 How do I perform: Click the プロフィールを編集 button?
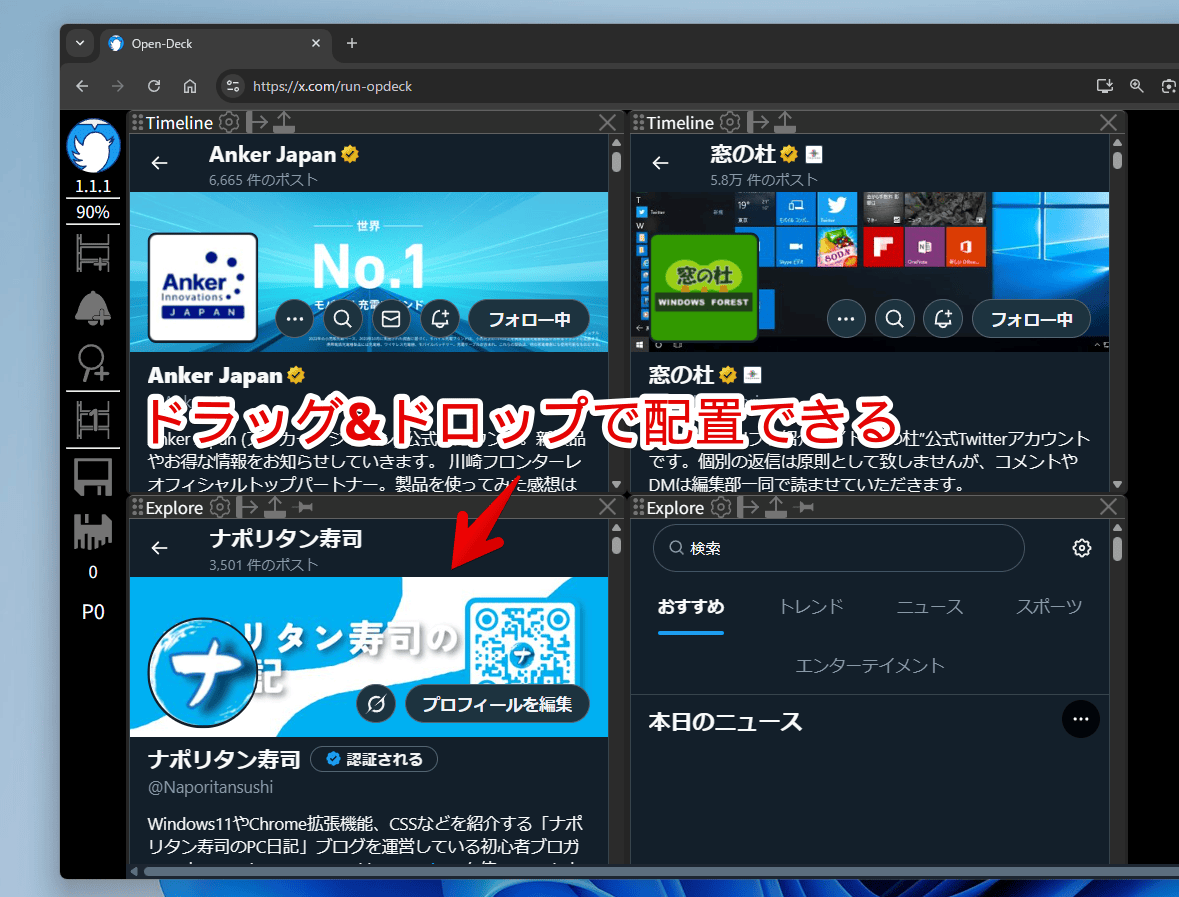tap(497, 704)
